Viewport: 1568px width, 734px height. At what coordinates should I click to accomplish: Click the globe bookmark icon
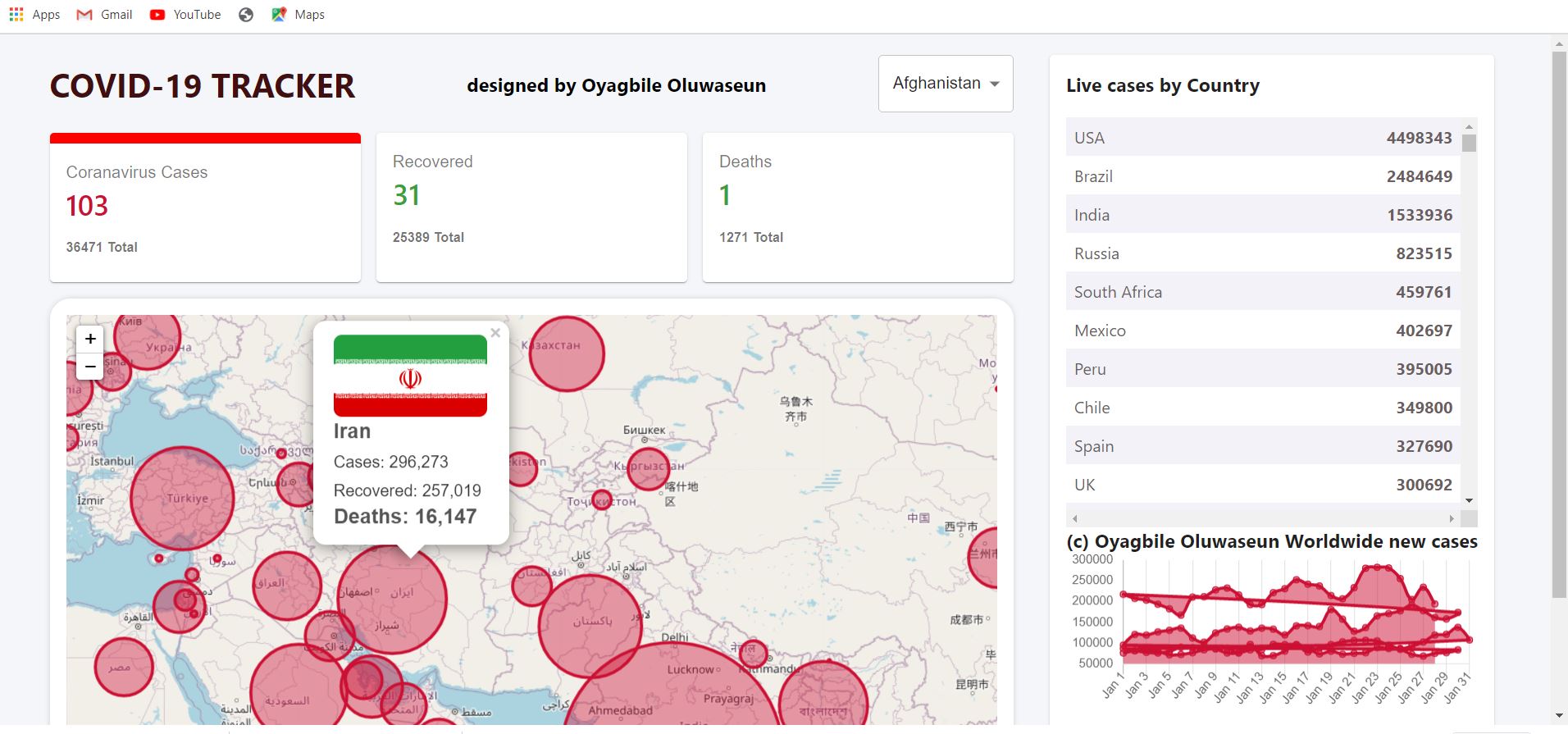[x=246, y=15]
